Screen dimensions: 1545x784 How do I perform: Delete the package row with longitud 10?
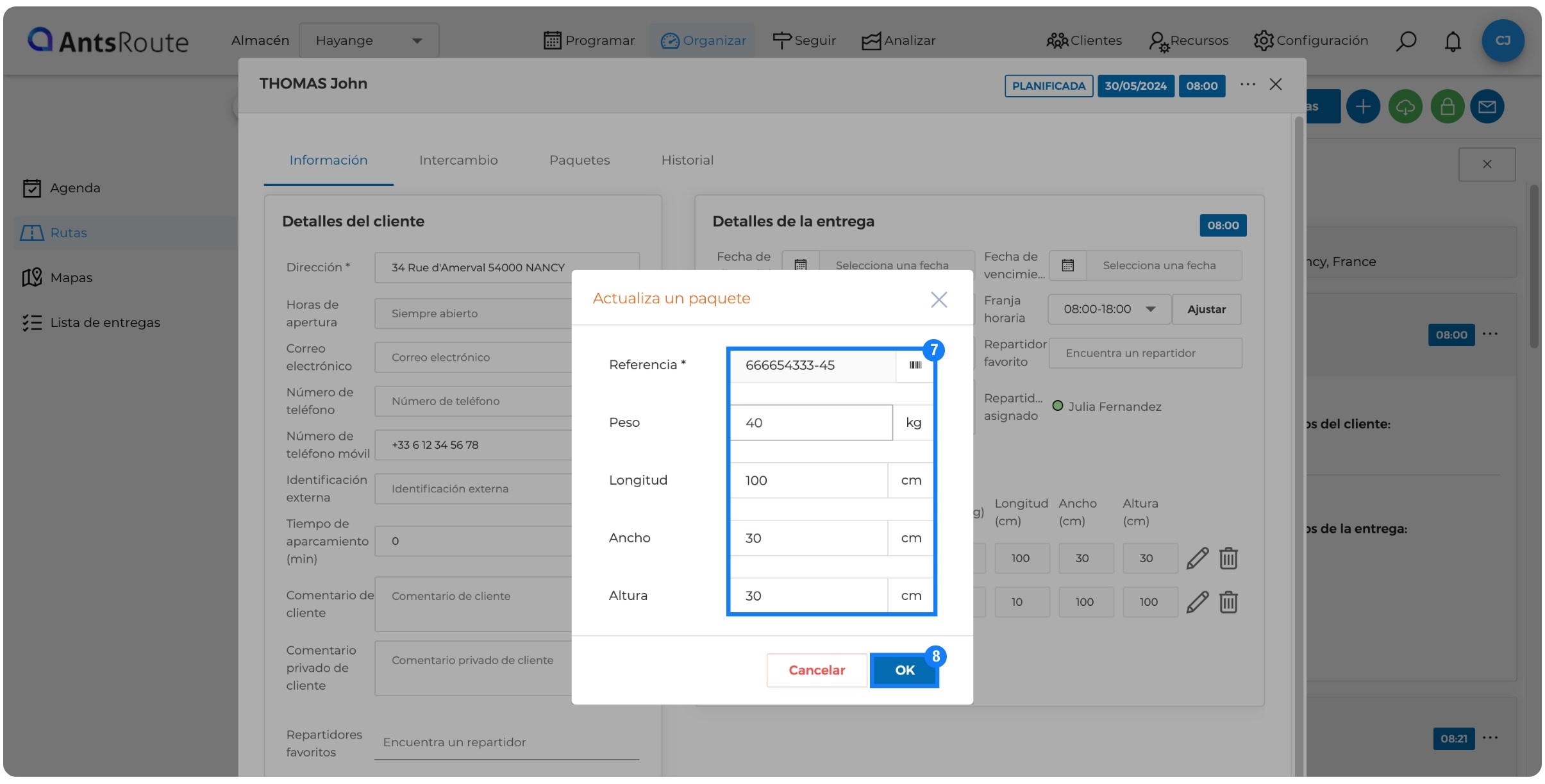(x=1228, y=602)
